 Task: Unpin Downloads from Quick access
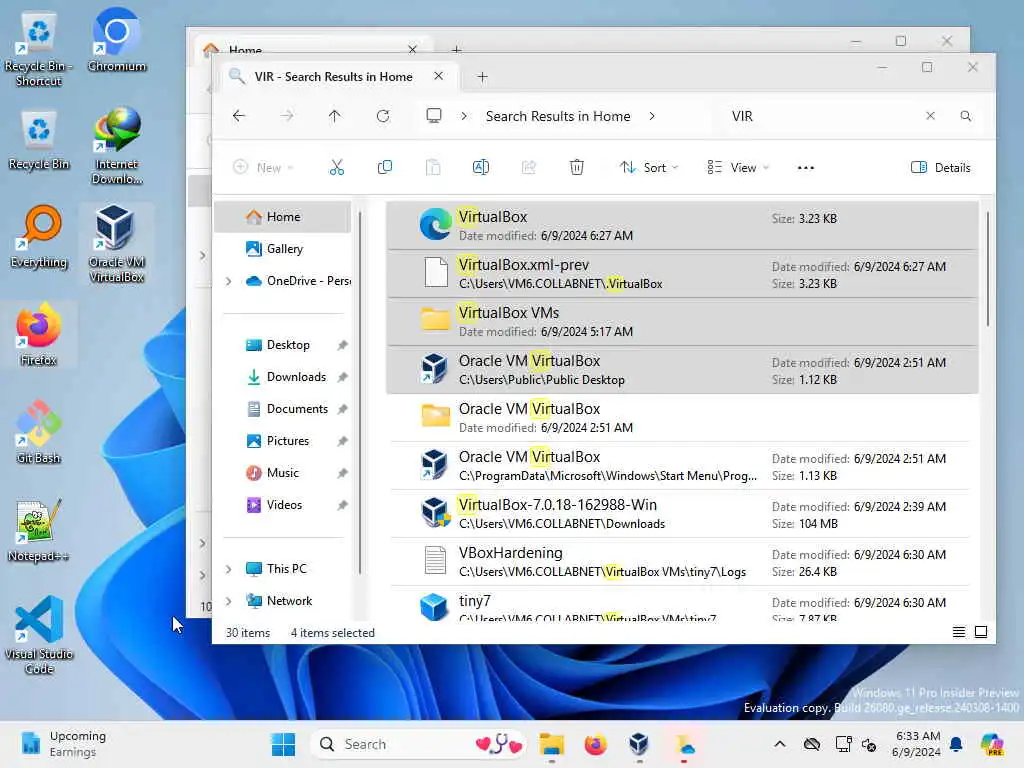[x=342, y=377]
